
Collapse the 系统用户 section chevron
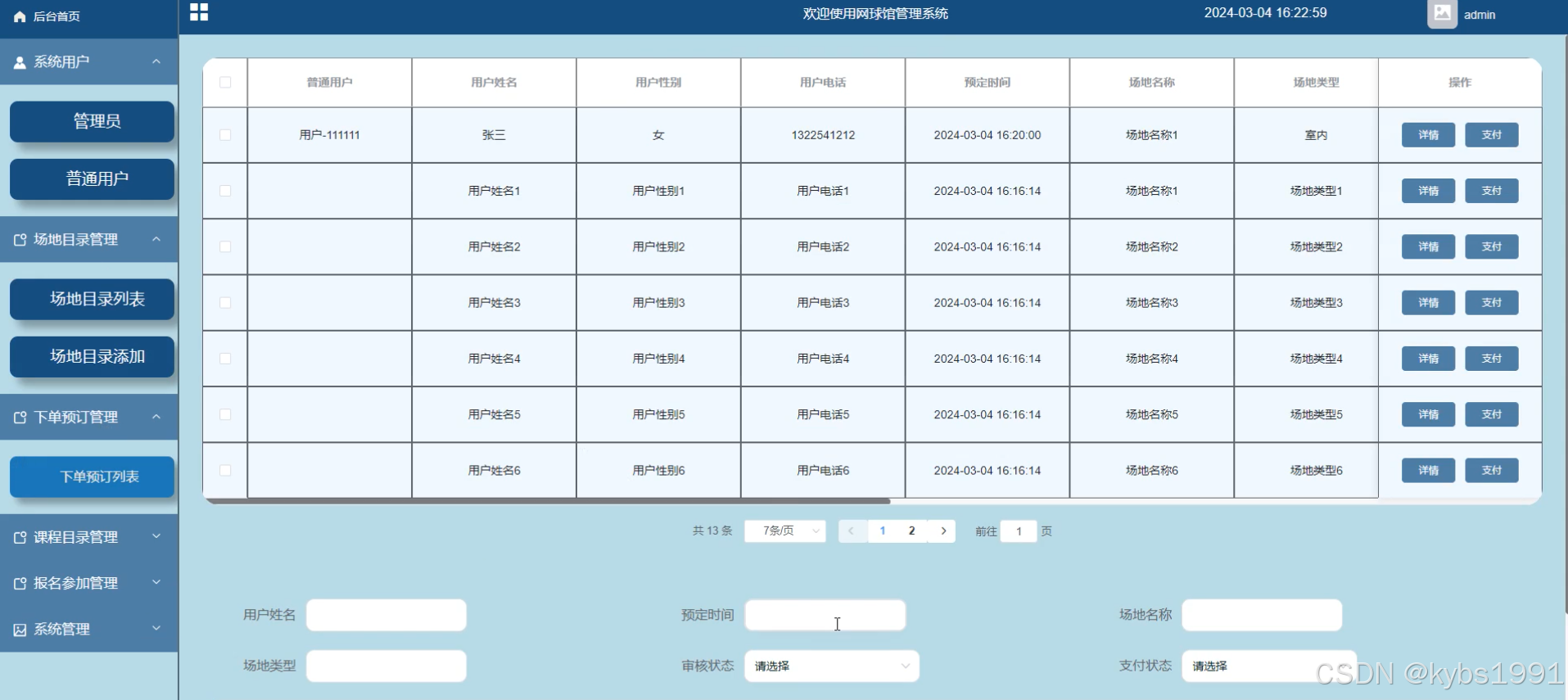click(156, 62)
